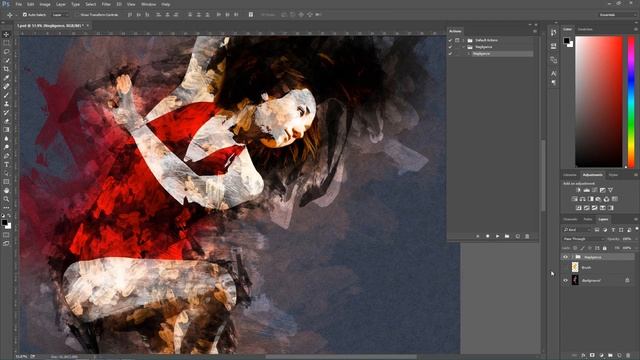Viewport: 640px width, 360px height.
Task: Select the Crop tool
Action: [6, 69]
